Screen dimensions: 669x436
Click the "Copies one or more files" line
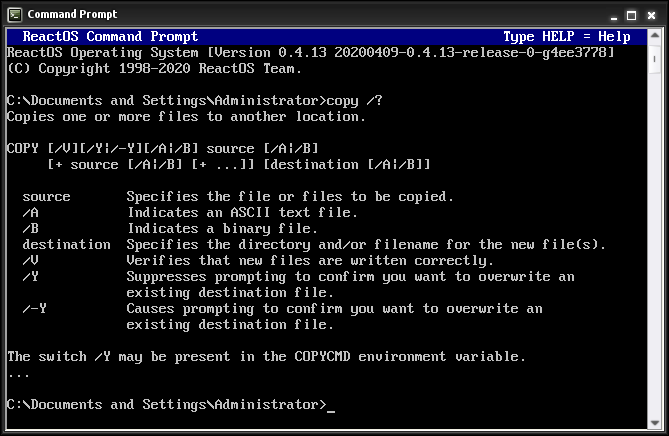[186, 116]
